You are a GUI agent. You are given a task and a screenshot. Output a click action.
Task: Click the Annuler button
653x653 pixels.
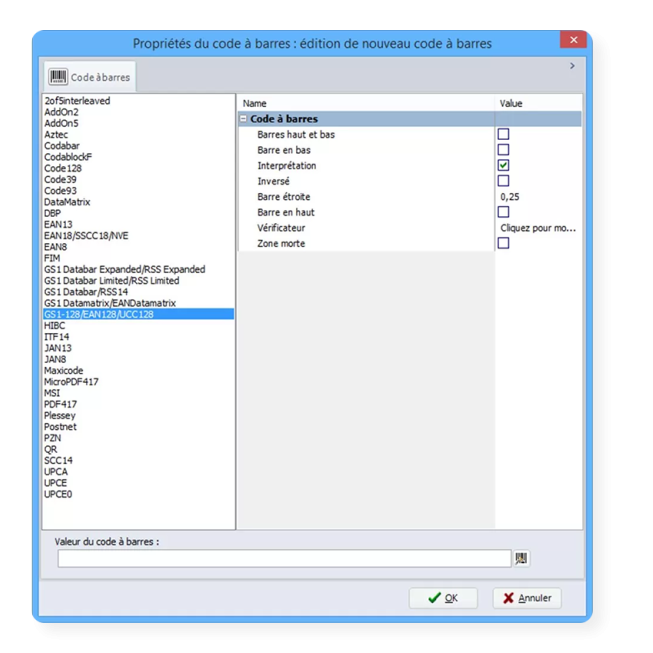pyautogui.click(x=527, y=598)
